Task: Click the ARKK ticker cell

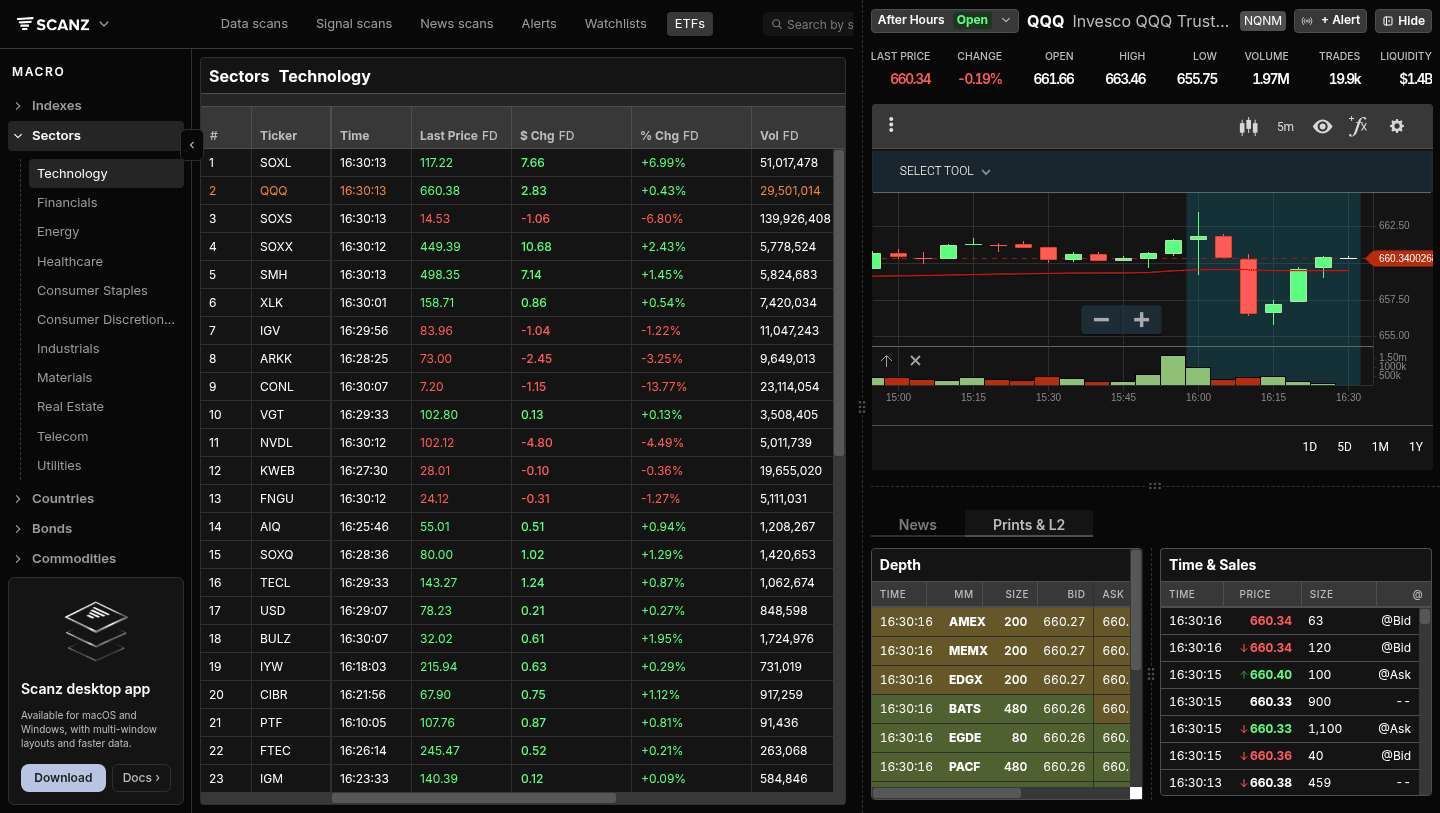Action: point(291,359)
